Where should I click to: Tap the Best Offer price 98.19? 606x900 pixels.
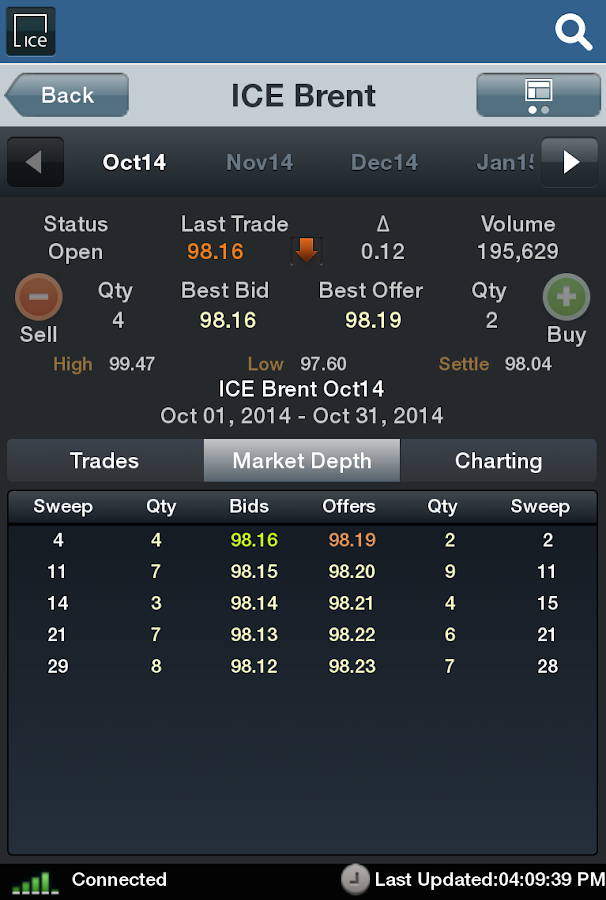coord(373,320)
